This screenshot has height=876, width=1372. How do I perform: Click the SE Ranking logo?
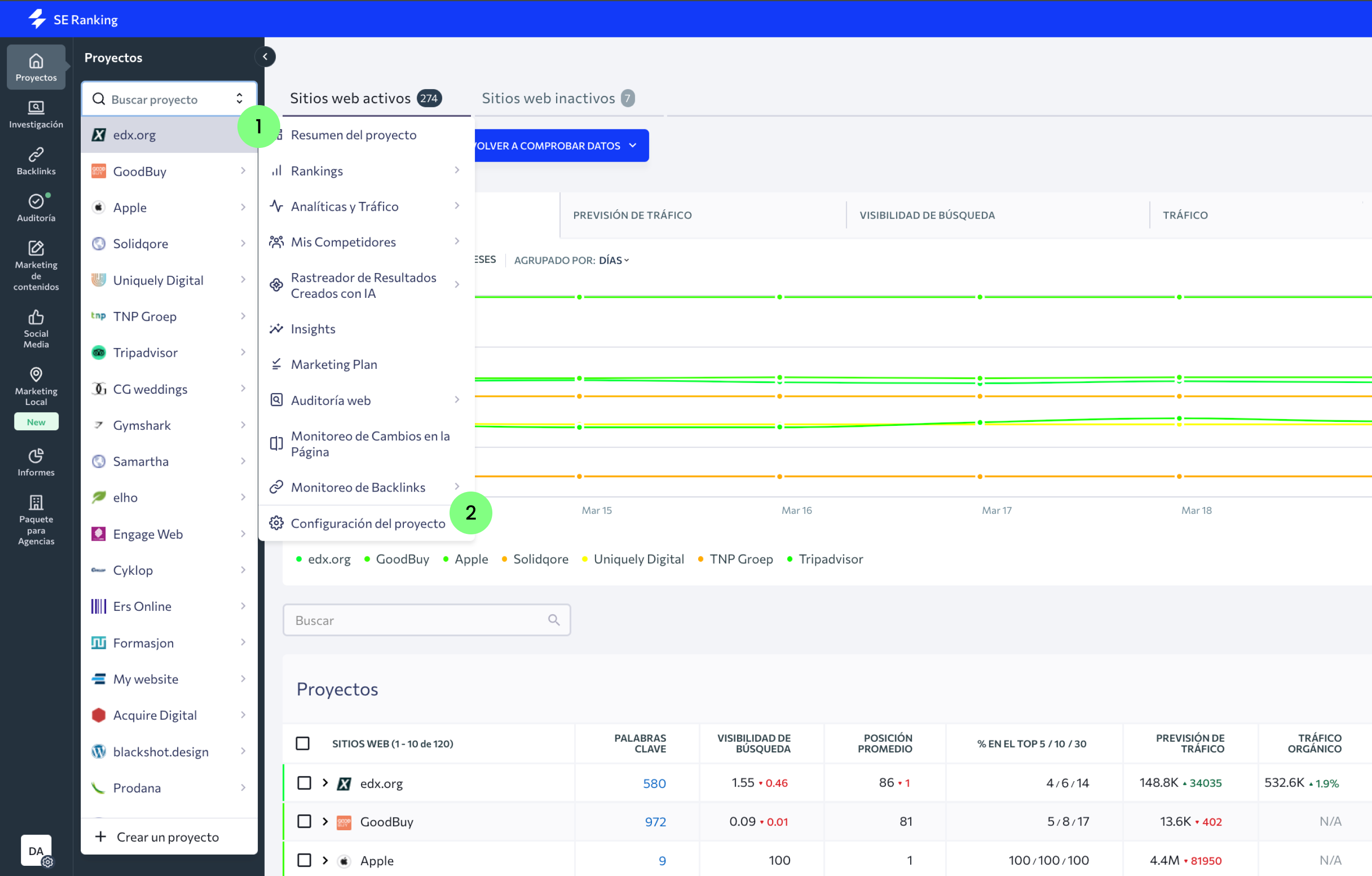point(73,19)
